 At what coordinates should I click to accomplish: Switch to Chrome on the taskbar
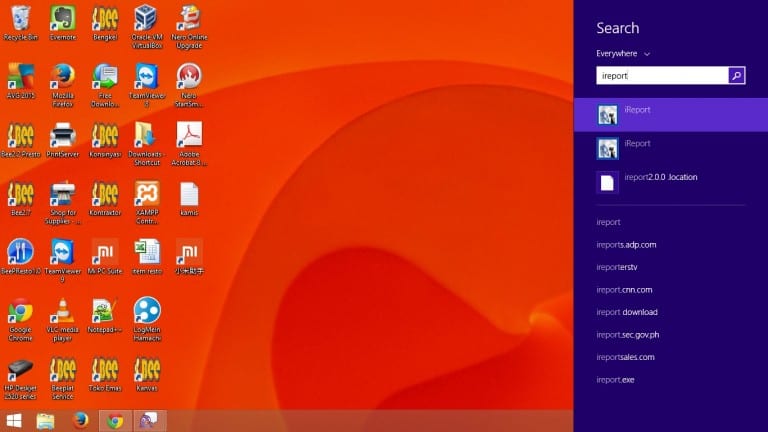116,421
